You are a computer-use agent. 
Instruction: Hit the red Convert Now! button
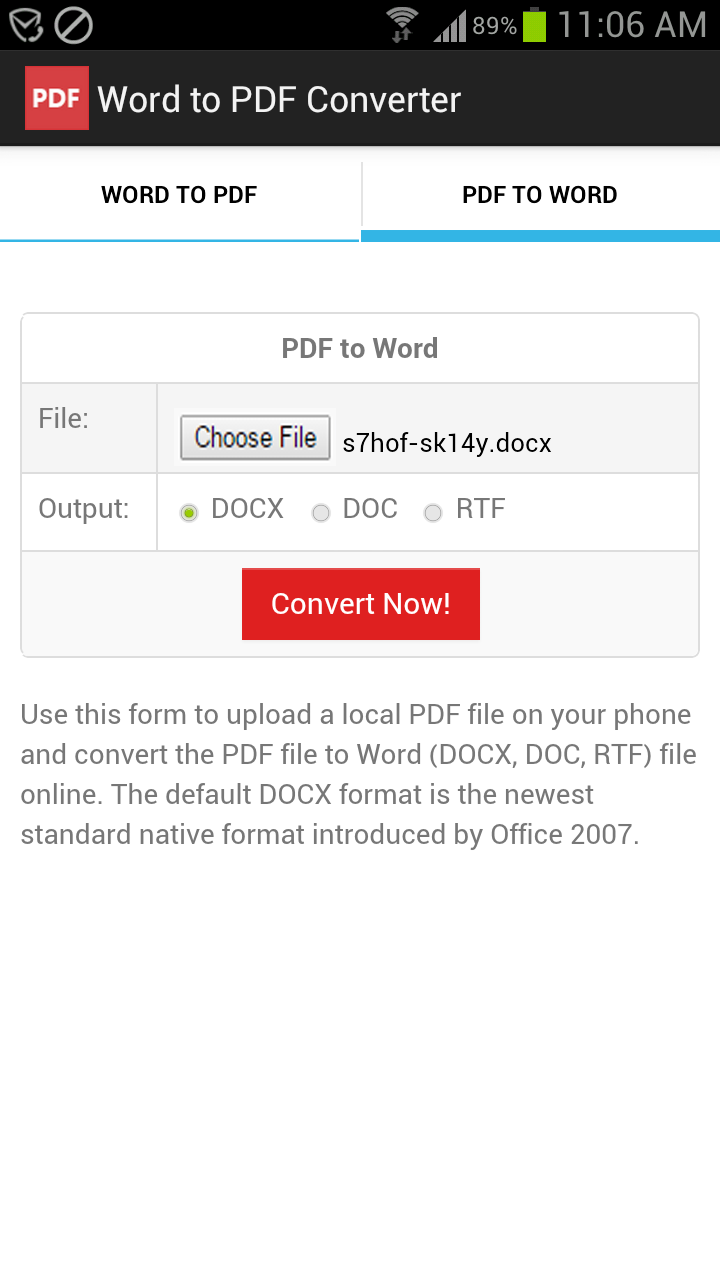pyautogui.click(x=360, y=604)
